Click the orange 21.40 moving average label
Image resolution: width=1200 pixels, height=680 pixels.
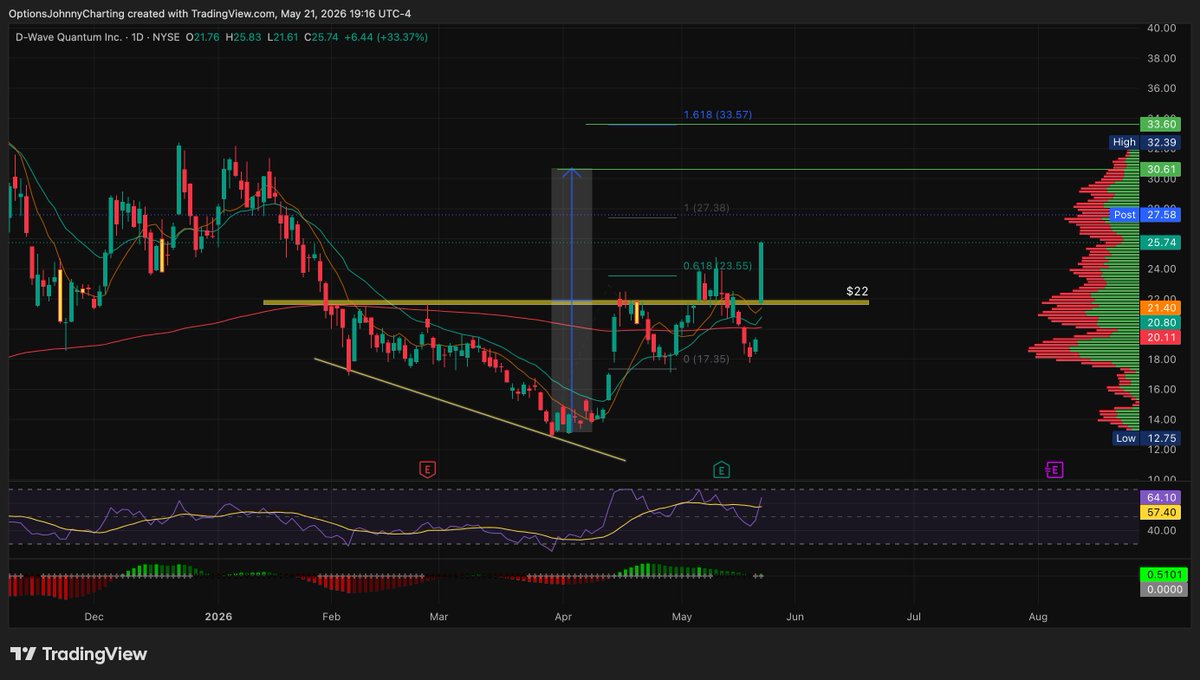tap(1160, 310)
